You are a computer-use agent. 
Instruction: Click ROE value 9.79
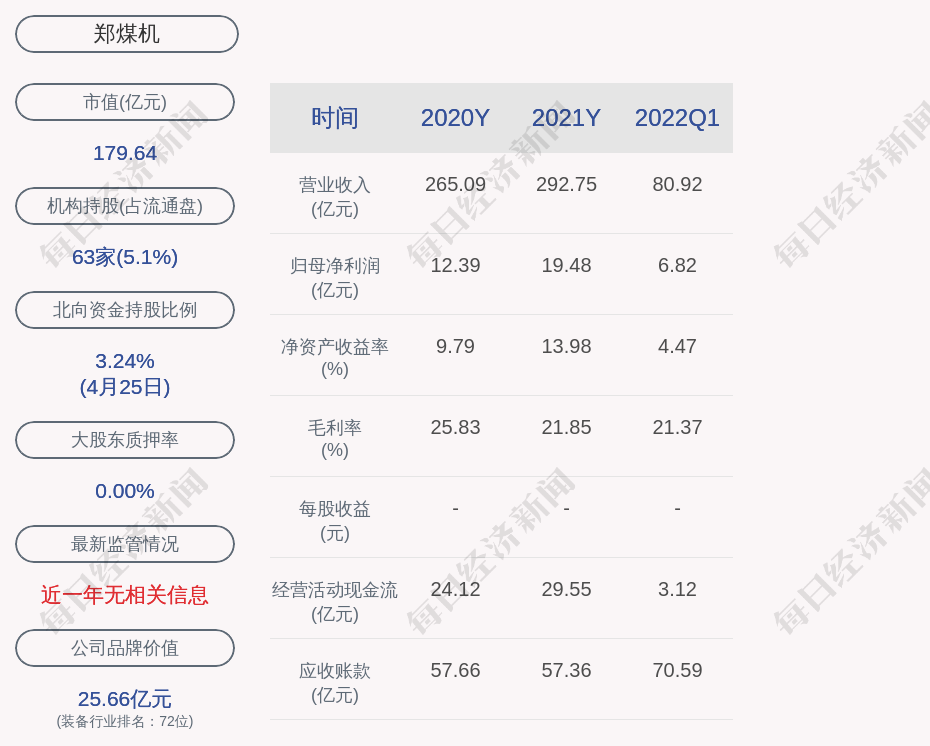click(x=456, y=346)
